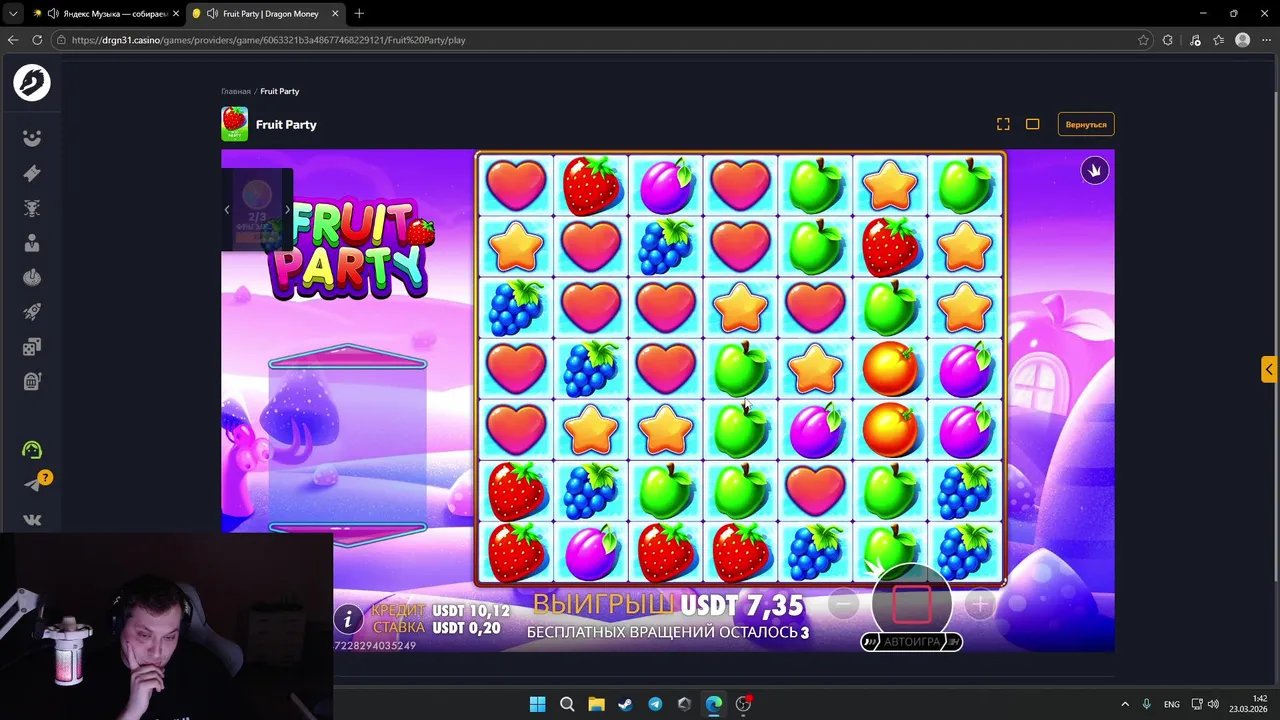Go to next promo slide arrow
The height and width of the screenshot is (720, 1280).
[x=288, y=210]
